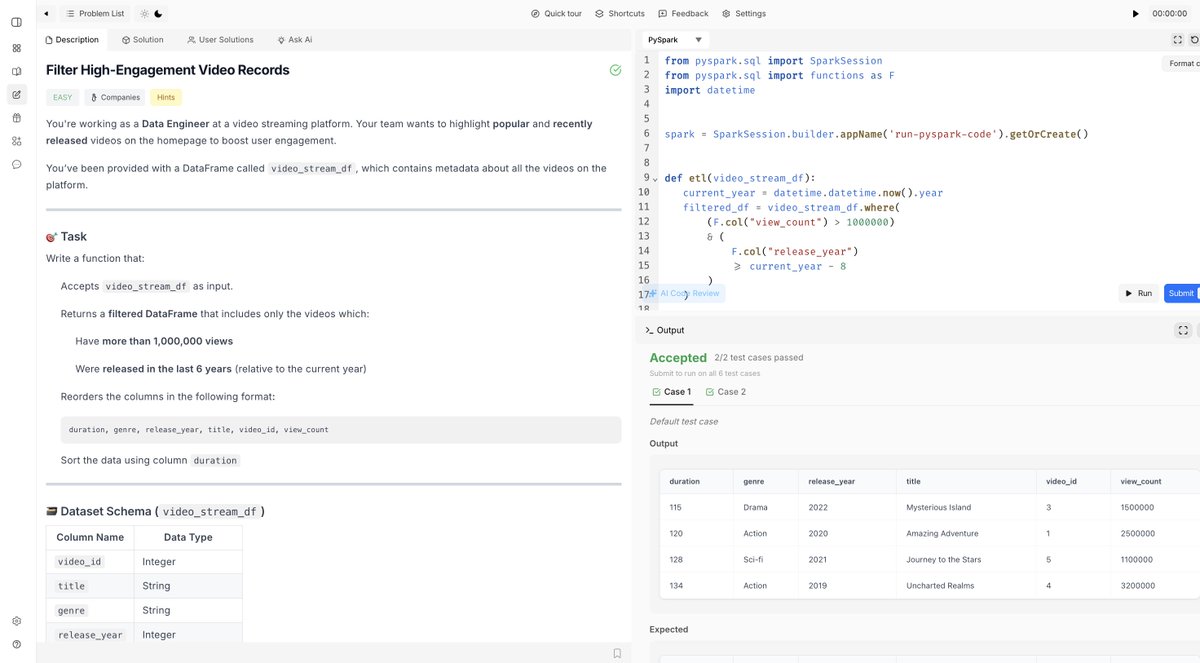
Task: Switch to light mode sun icon
Action: (x=144, y=14)
